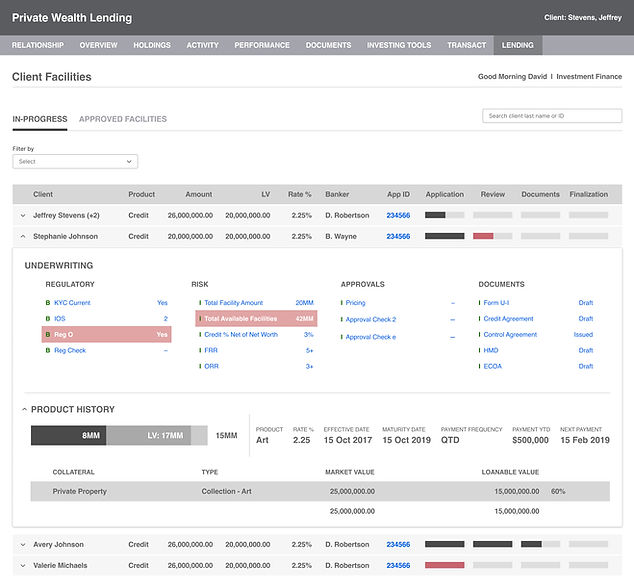Open the highlighted Reg O item
634x586 pixels.
(106, 334)
